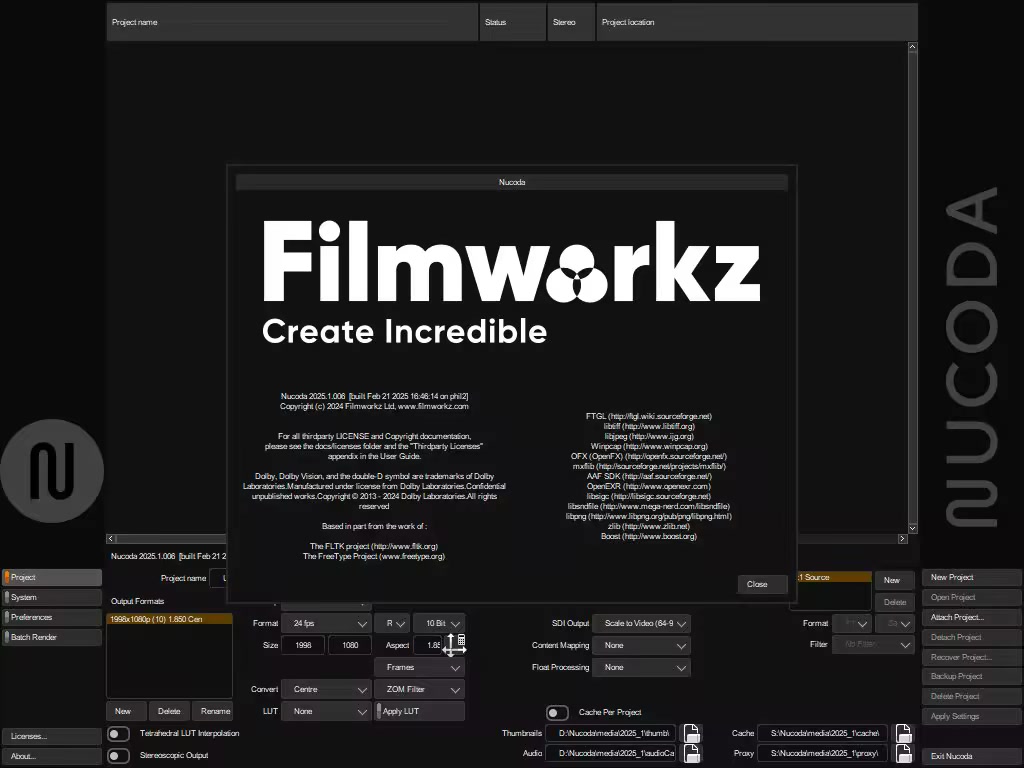Click the height field 1080
The height and width of the screenshot is (768, 1024).
pyautogui.click(x=350, y=645)
